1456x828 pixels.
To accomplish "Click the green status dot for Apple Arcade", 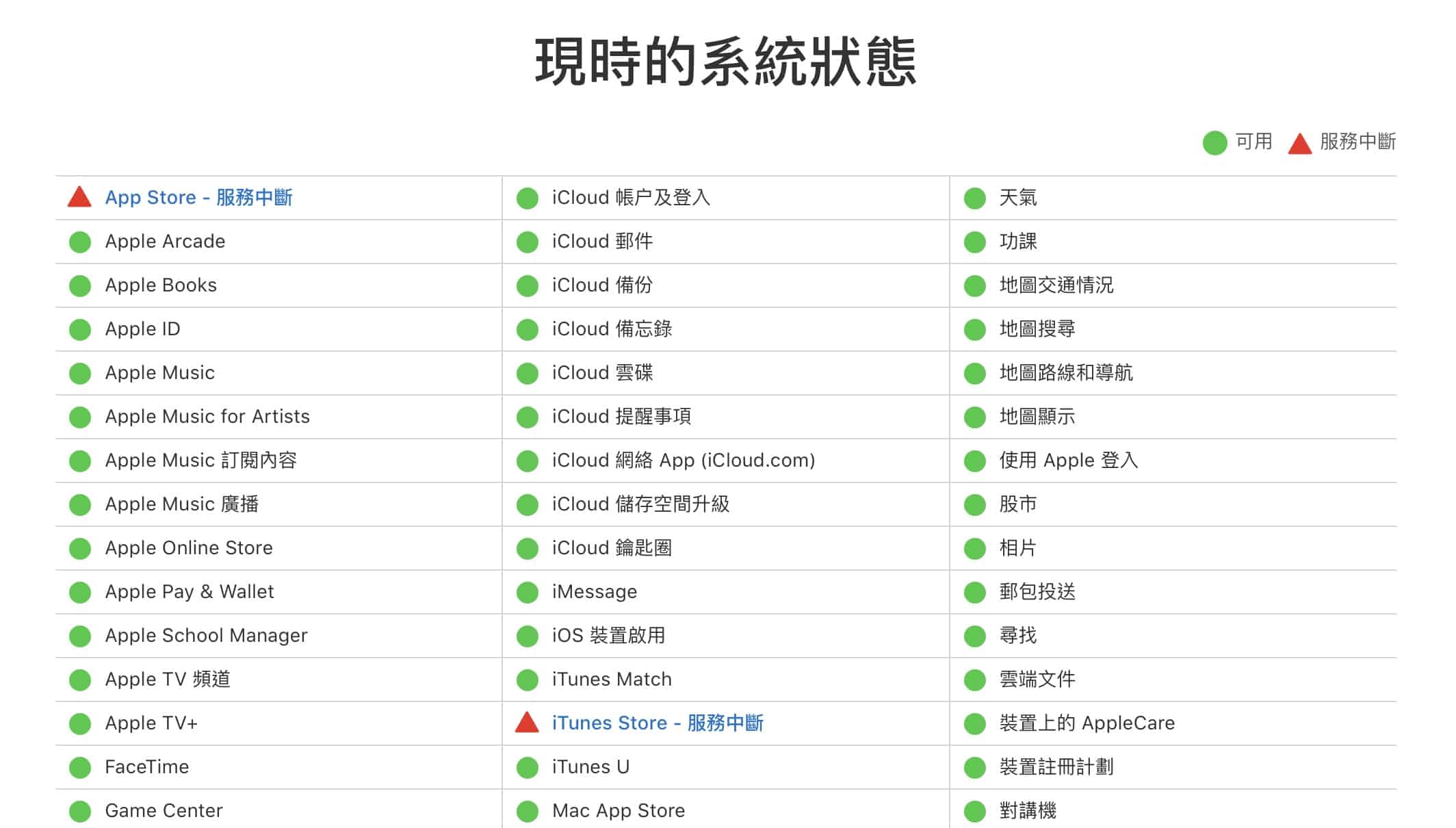I will pyautogui.click(x=80, y=242).
